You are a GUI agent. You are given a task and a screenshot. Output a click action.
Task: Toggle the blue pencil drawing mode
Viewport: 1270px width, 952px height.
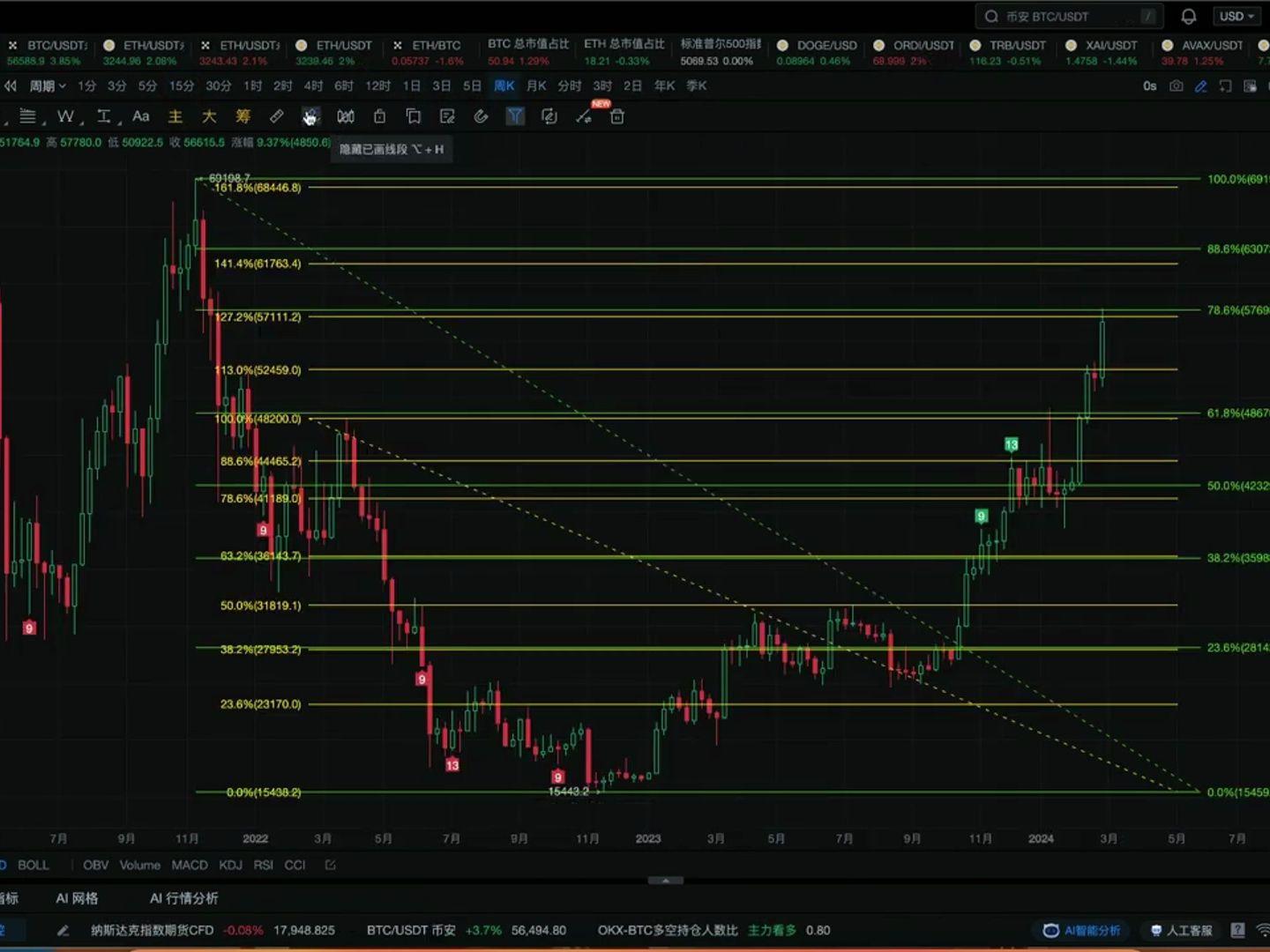tap(1200, 86)
